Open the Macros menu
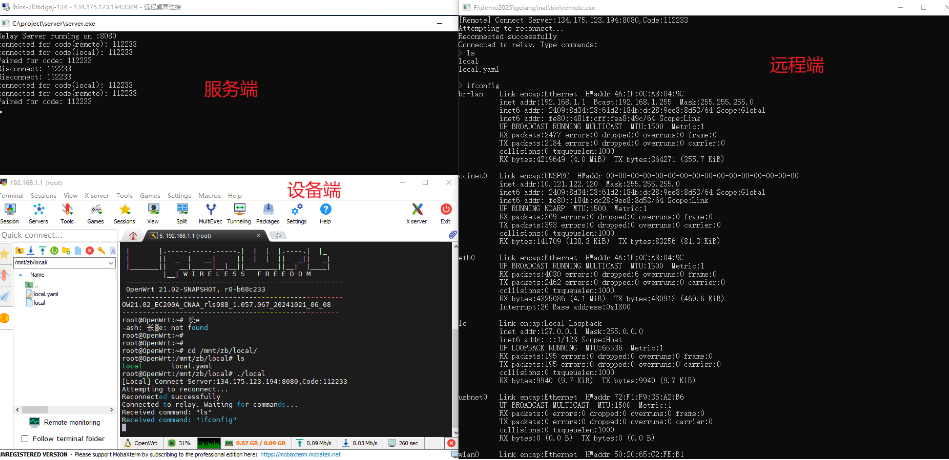 pyautogui.click(x=209, y=196)
